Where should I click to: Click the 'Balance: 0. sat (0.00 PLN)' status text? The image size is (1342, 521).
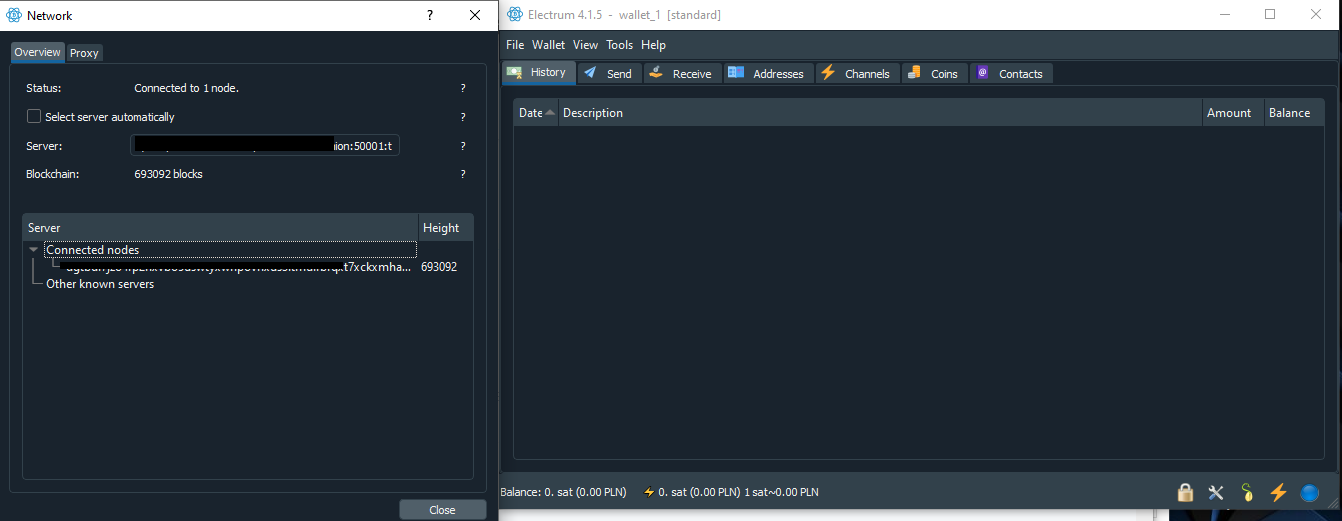[563, 492]
